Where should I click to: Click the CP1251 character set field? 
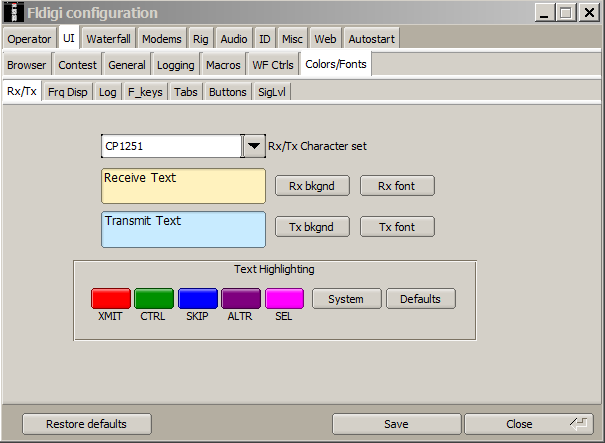[170, 146]
